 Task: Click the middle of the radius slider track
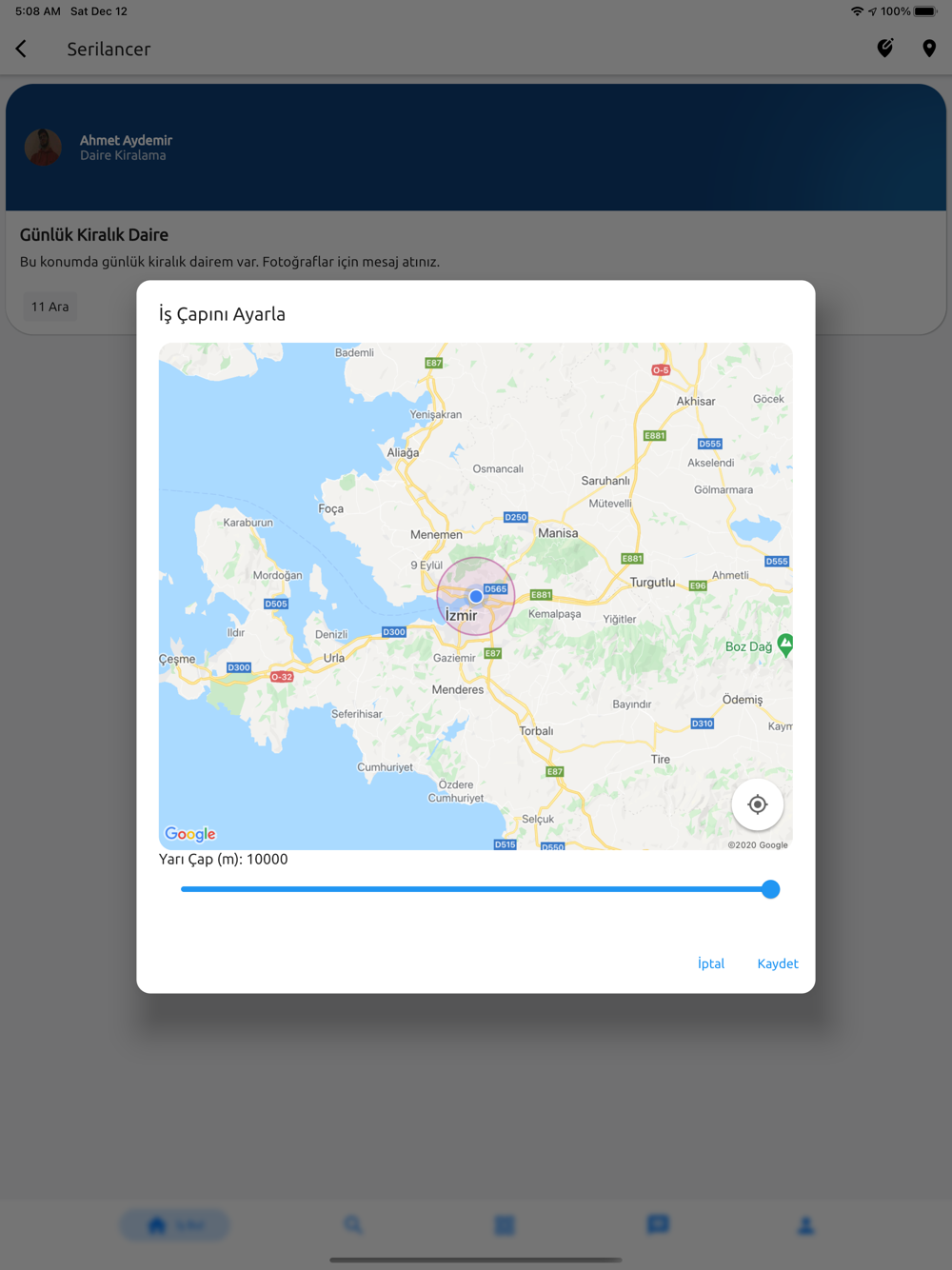(476, 889)
